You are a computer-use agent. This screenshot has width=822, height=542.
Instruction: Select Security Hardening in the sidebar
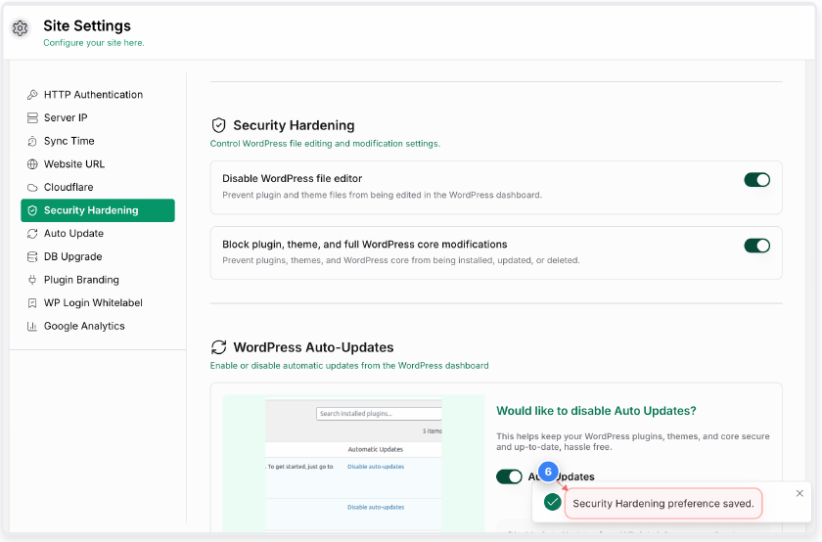pos(98,210)
